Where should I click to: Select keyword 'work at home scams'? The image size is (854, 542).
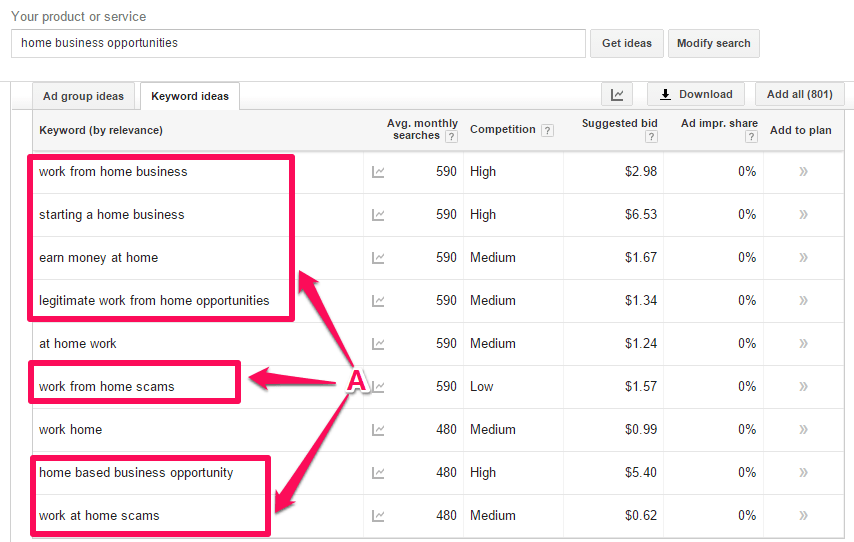(99, 516)
